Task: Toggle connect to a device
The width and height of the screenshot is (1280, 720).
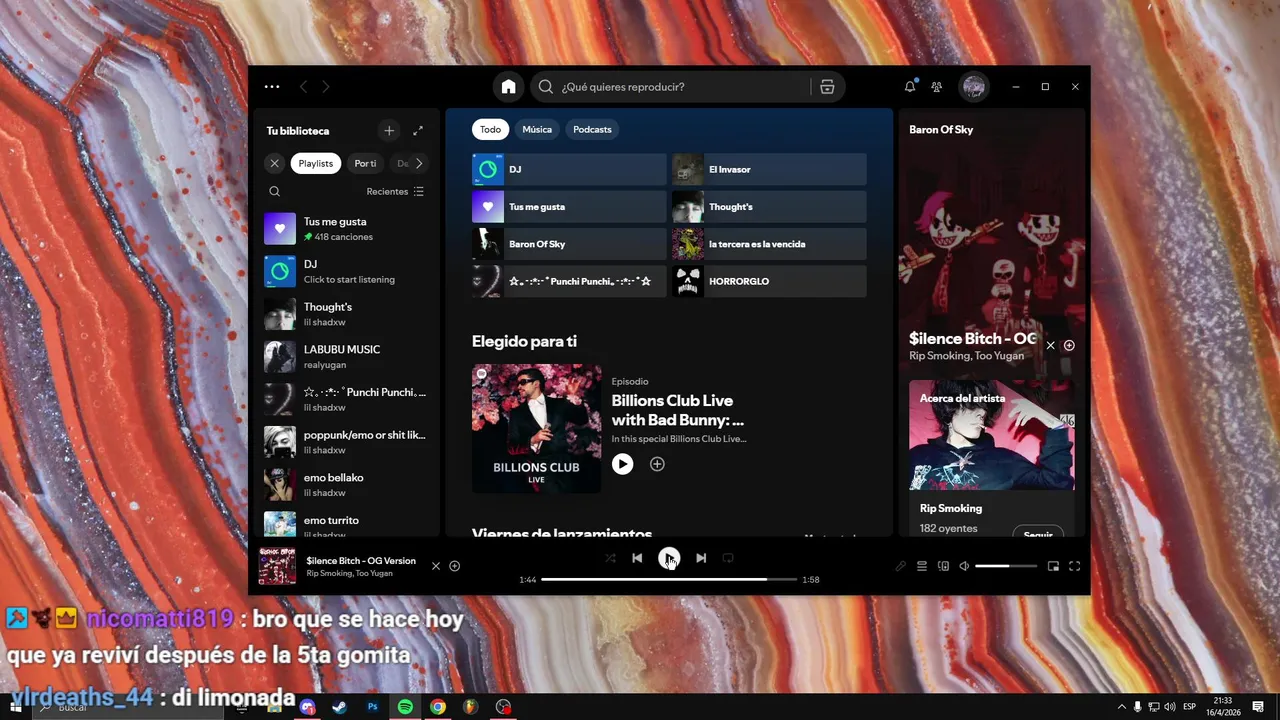Action: pos(943,566)
